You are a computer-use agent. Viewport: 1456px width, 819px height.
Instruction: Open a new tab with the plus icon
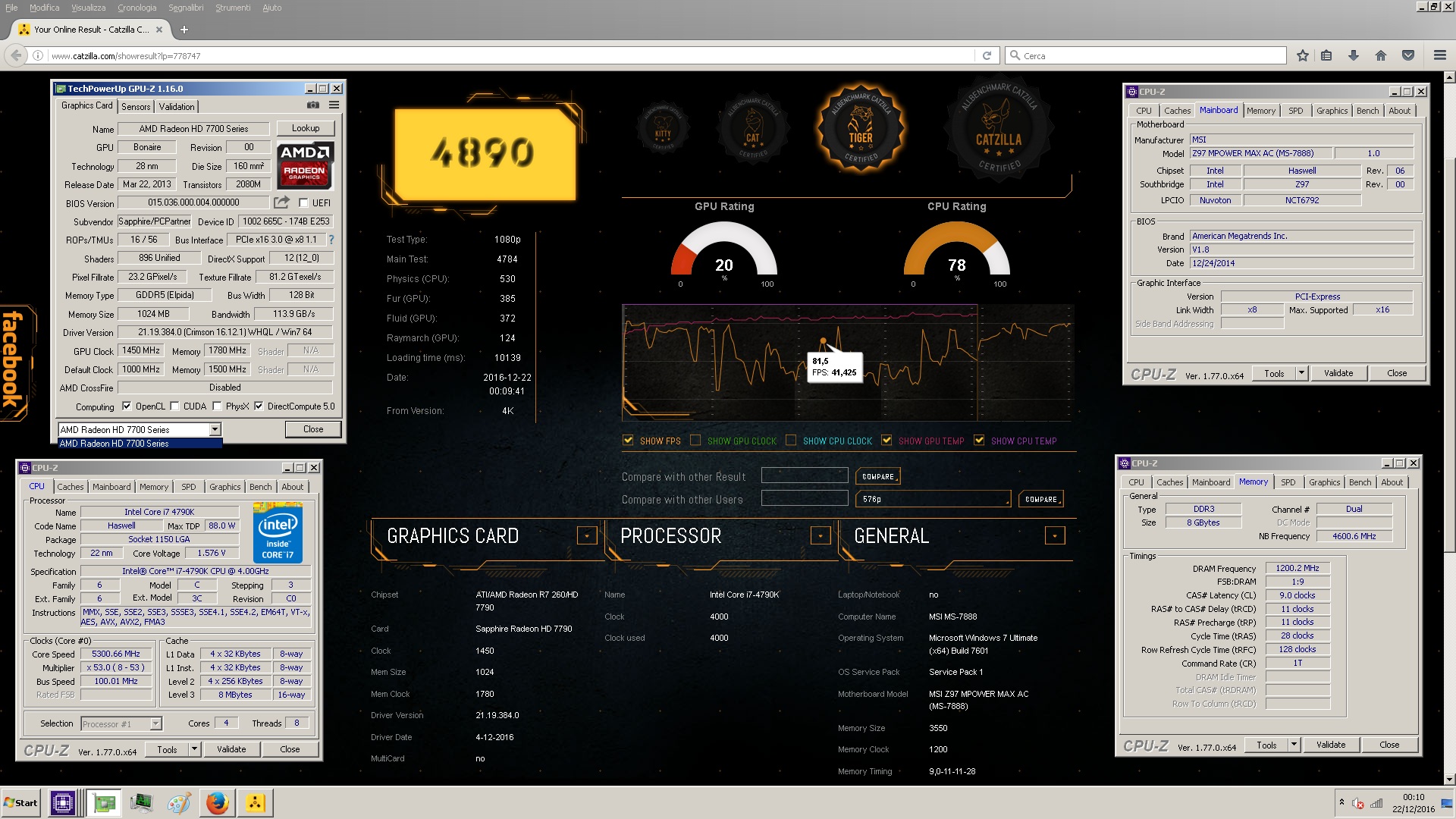point(184,30)
